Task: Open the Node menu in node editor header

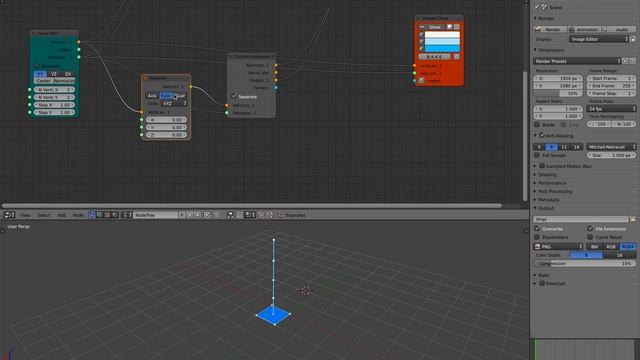Action: click(x=78, y=215)
